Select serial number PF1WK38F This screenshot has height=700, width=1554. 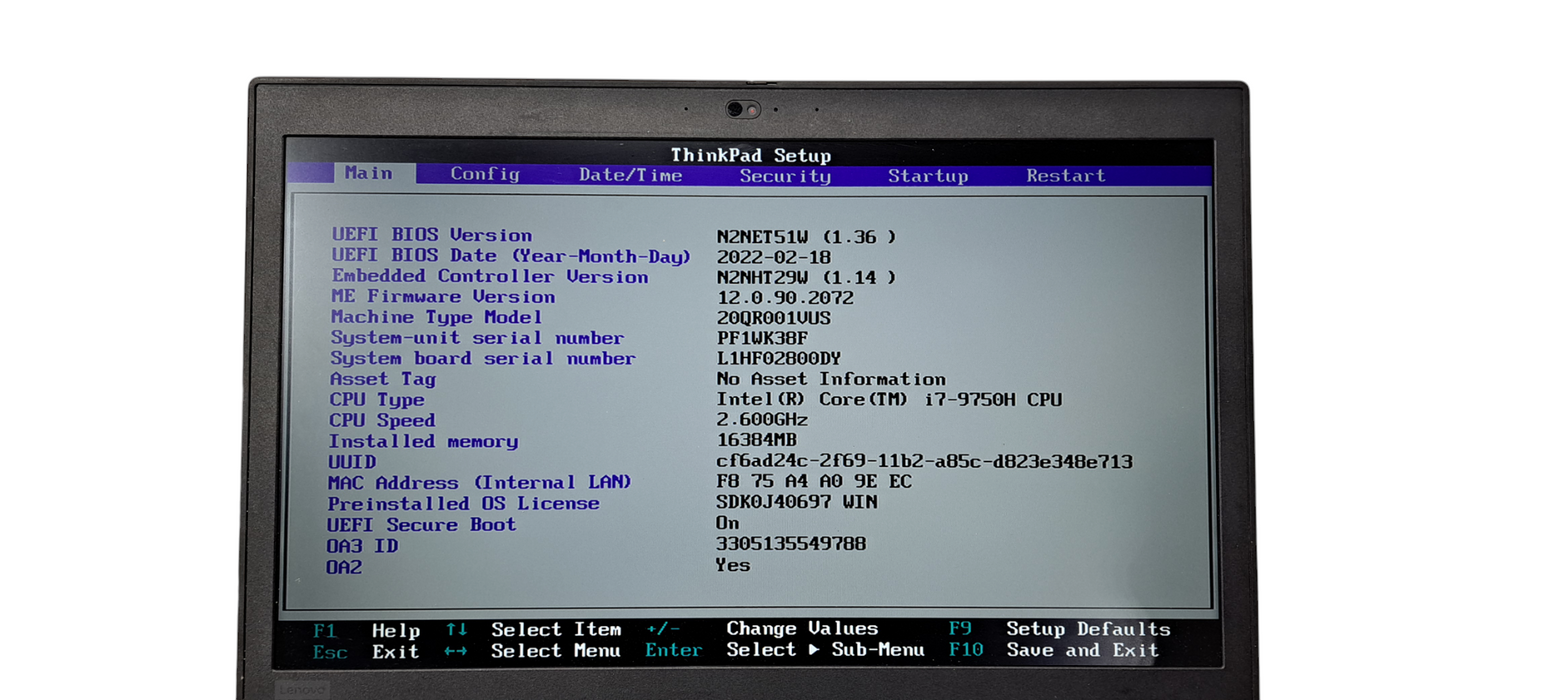pos(762,338)
